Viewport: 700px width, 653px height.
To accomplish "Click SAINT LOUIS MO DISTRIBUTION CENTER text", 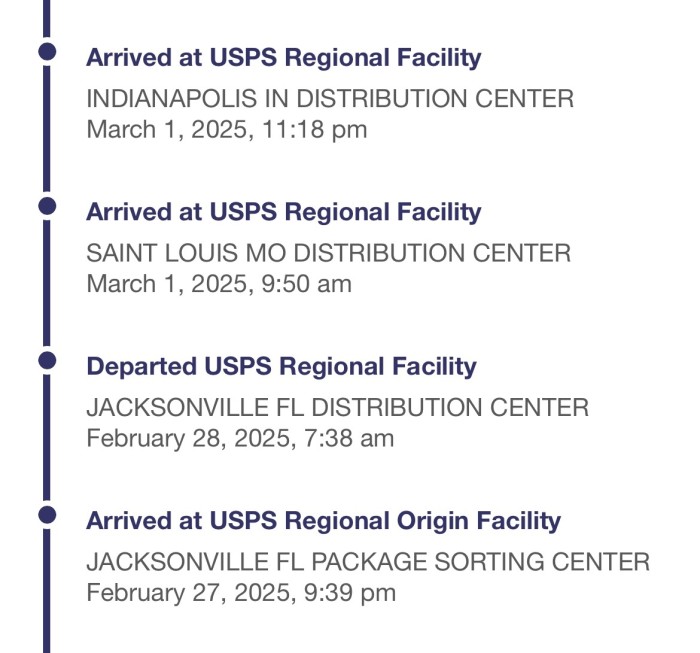I will pyautogui.click(x=329, y=253).
